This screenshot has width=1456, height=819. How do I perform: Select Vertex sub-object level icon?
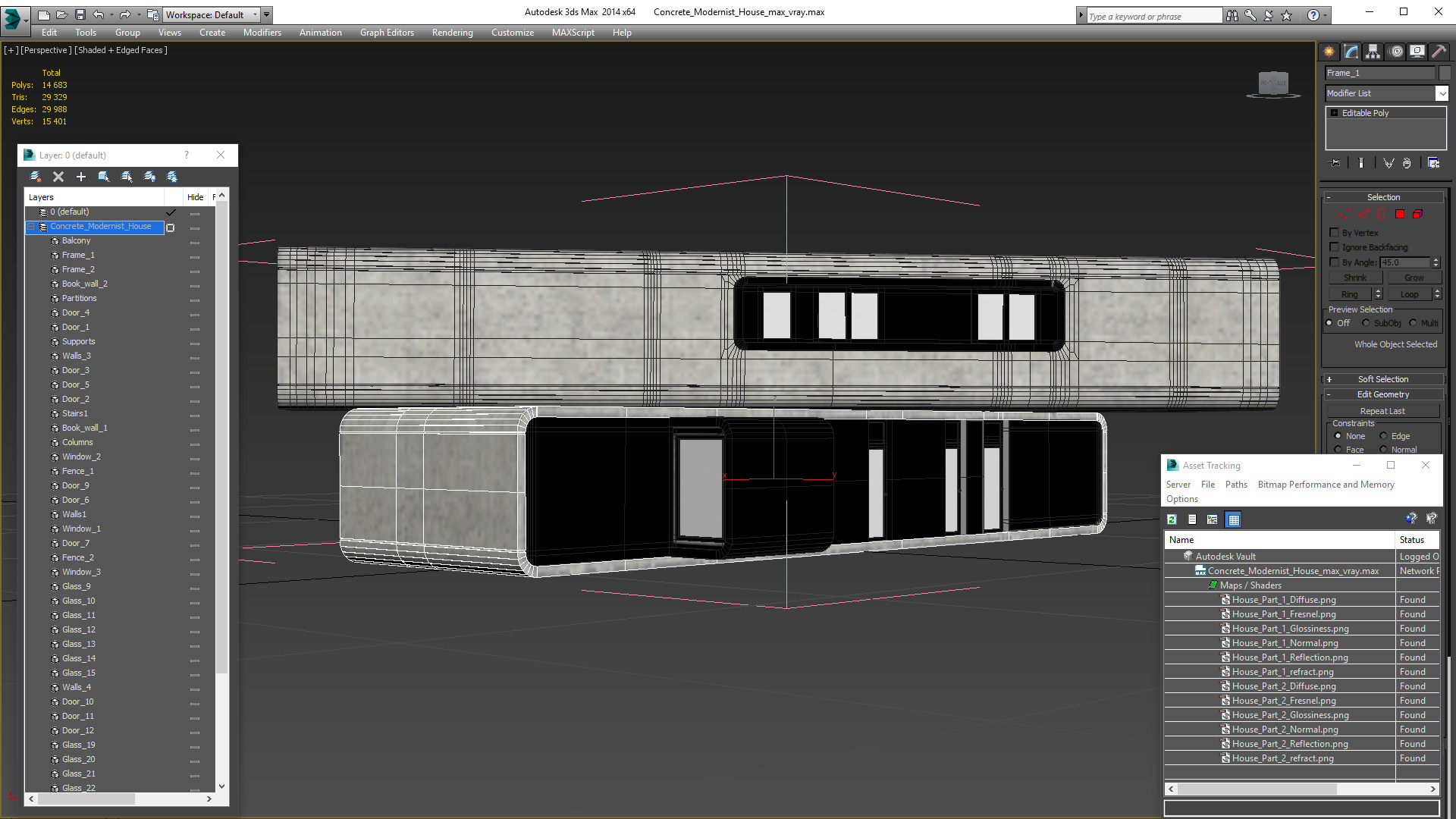pyautogui.click(x=1345, y=215)
